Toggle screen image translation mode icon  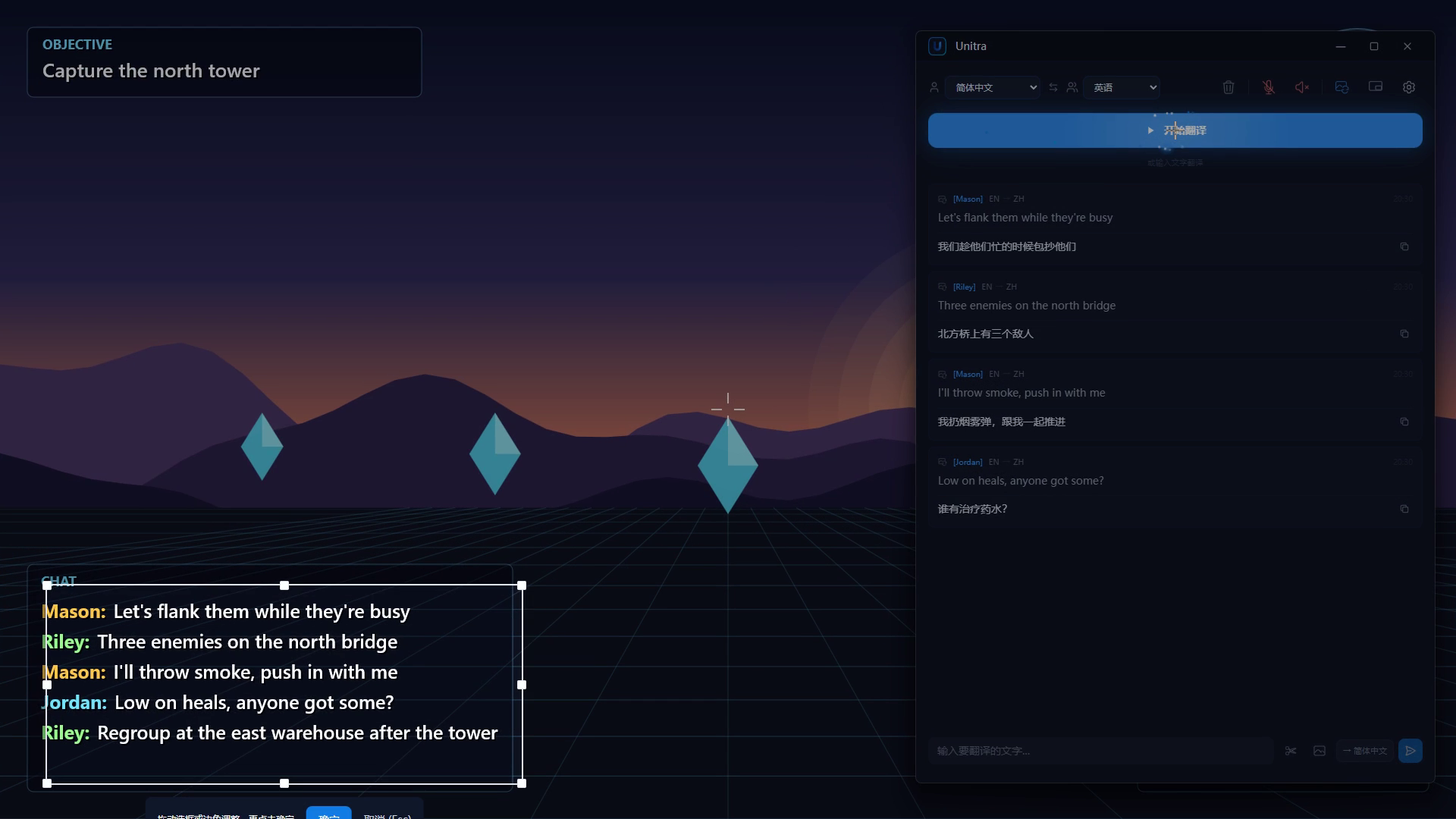(1341, 87)
